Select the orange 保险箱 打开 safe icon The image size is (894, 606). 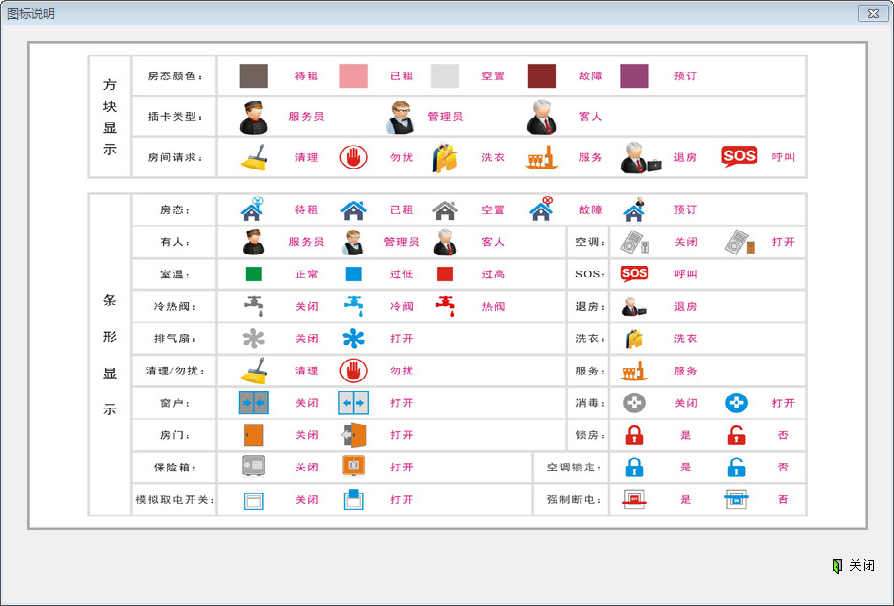click(353, 466)
